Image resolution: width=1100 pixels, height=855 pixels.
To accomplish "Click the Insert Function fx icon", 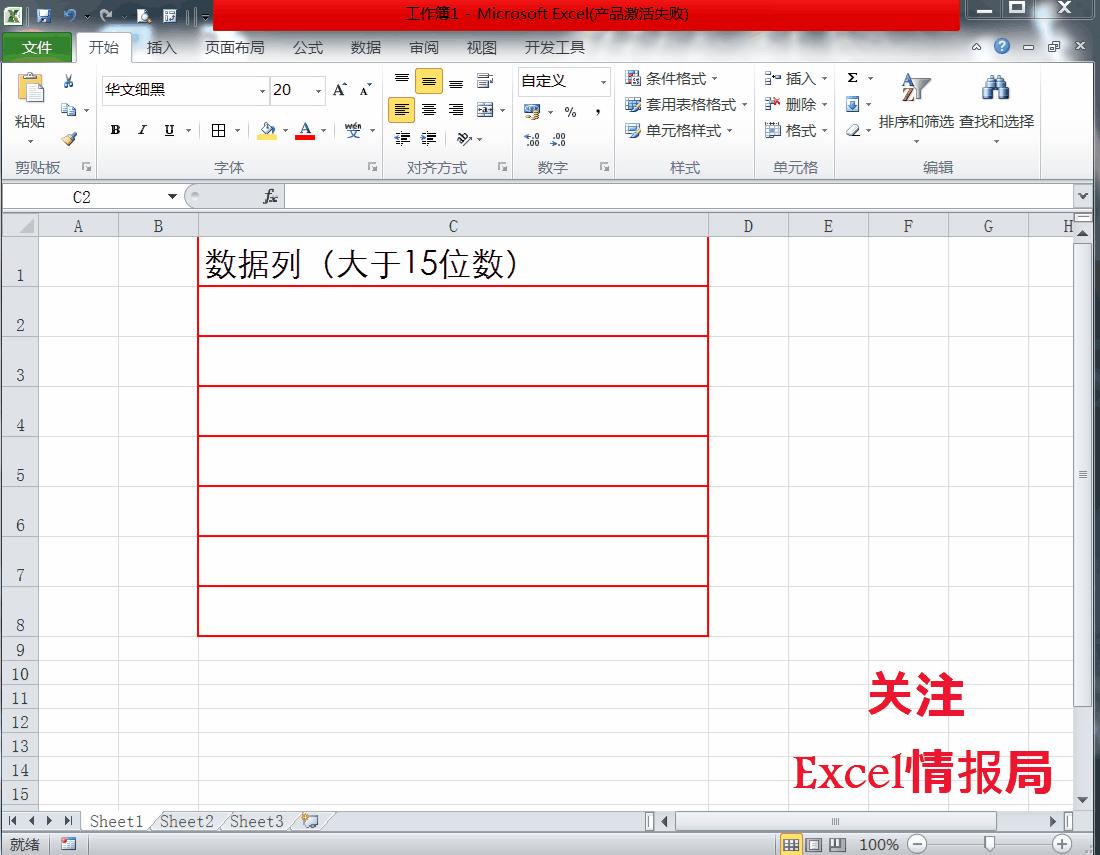I will click(x=271, y=196).
